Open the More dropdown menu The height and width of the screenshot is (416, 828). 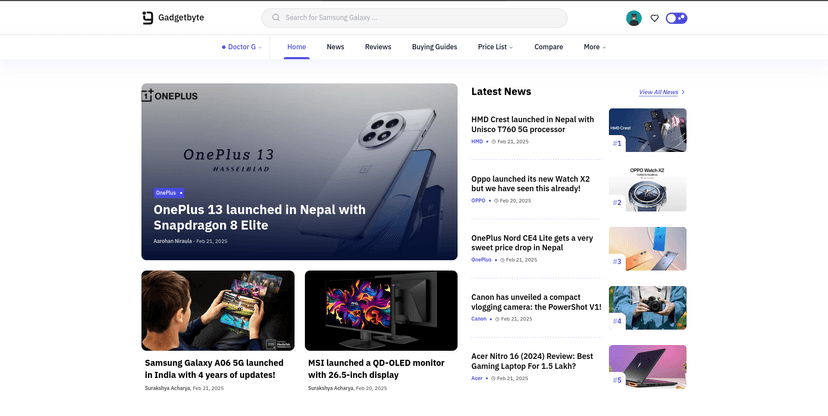pyautogui.click(x=595, y=47)
